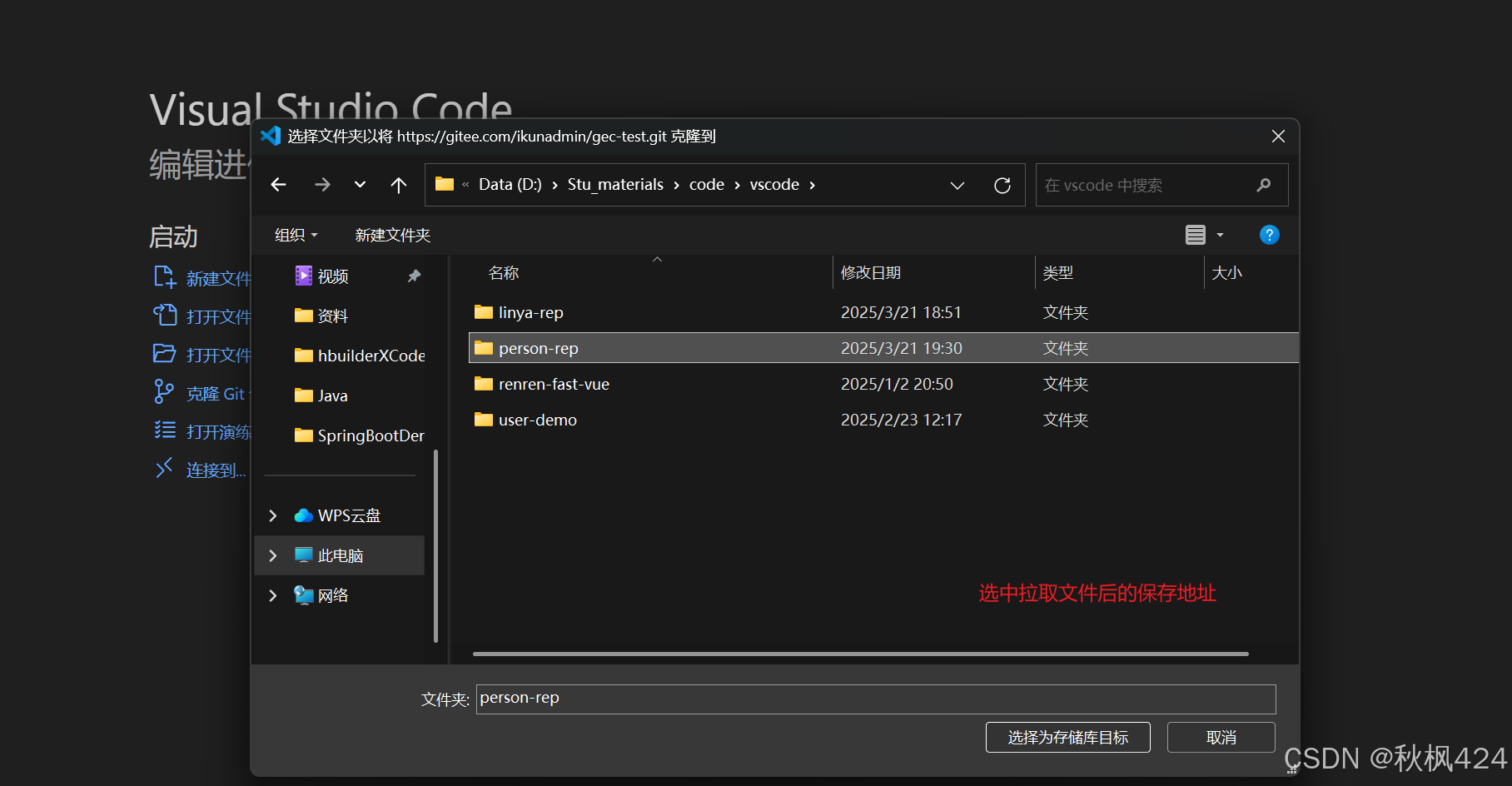Image resolution: width=1512 pixels, height=786 pixels.
Task: Open the 组织 menu
Action: pos(294,235)
